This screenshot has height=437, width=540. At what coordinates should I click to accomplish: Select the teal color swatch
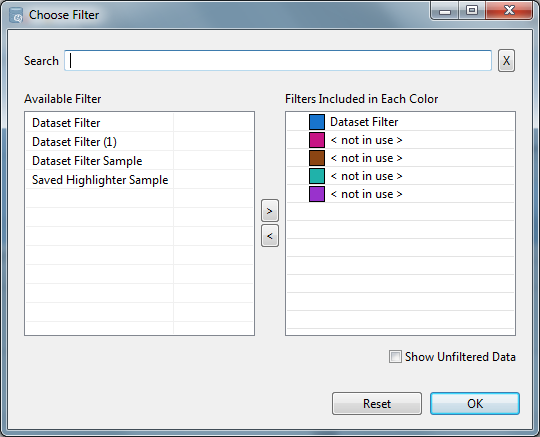317,176
